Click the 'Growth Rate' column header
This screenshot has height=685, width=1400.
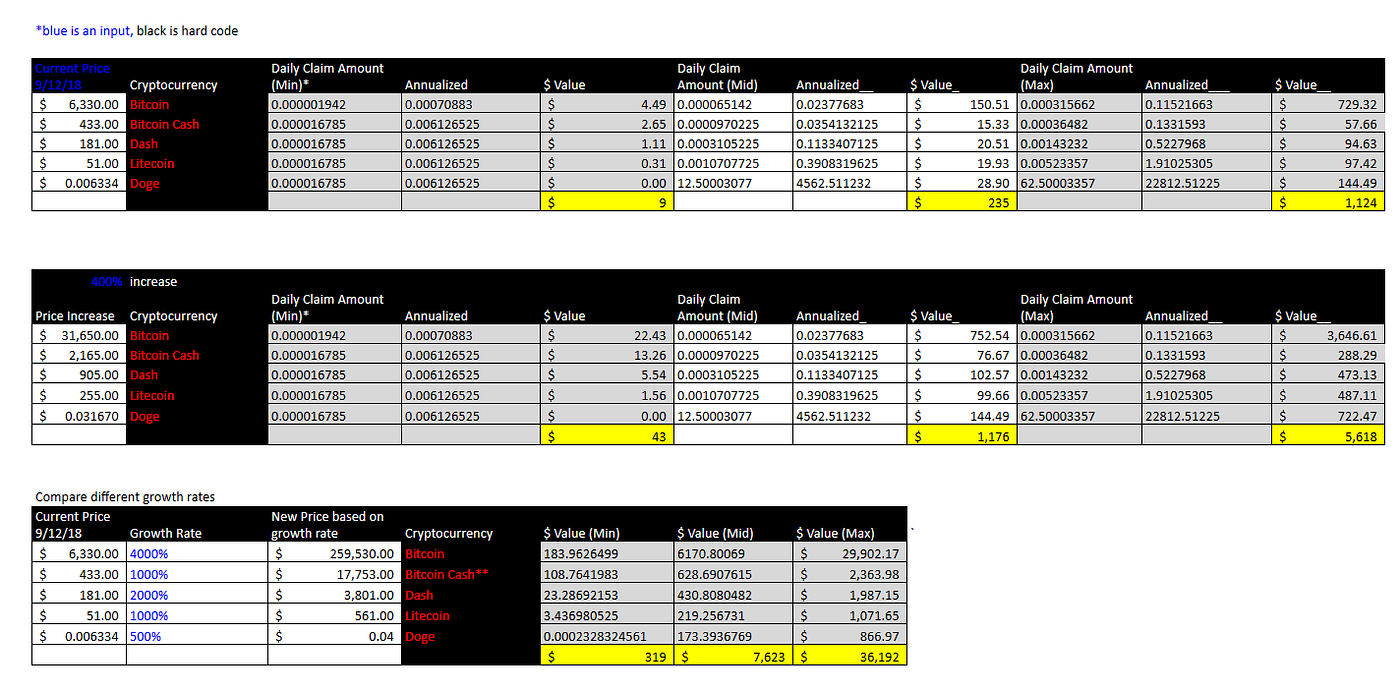click(x=166, y=533)
